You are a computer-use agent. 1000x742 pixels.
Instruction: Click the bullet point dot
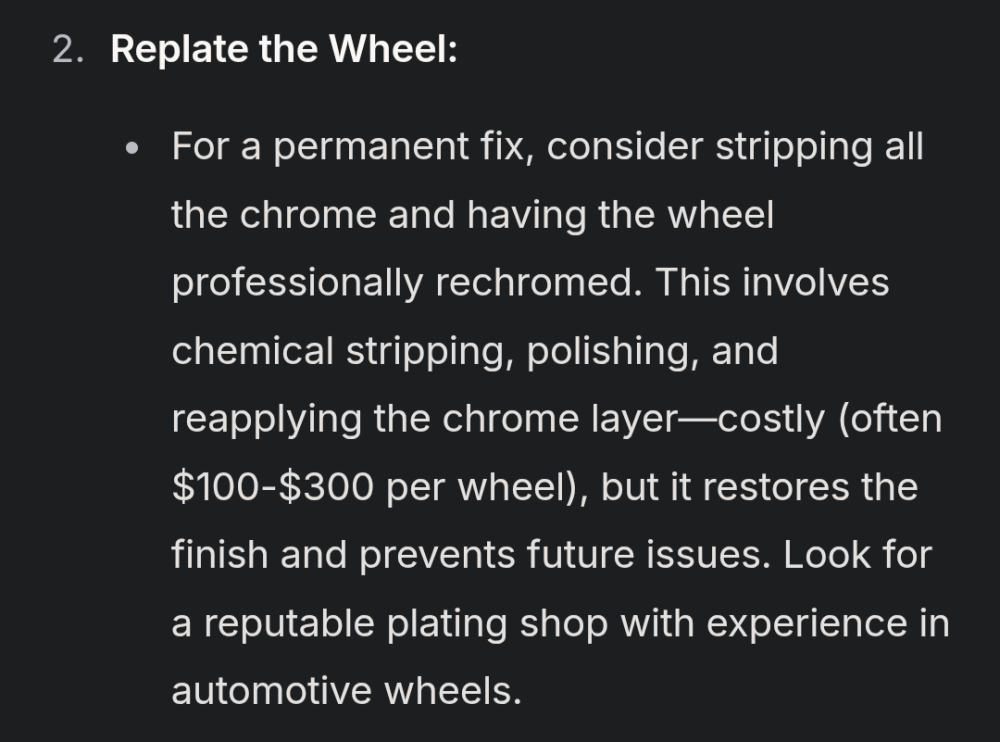[132, 149]
